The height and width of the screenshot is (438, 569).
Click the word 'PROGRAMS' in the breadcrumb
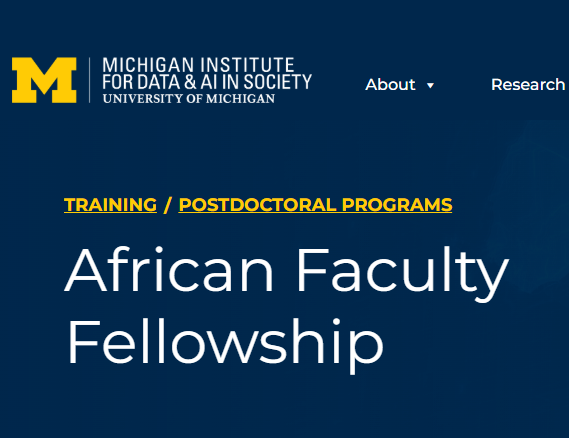coord(397,205)
